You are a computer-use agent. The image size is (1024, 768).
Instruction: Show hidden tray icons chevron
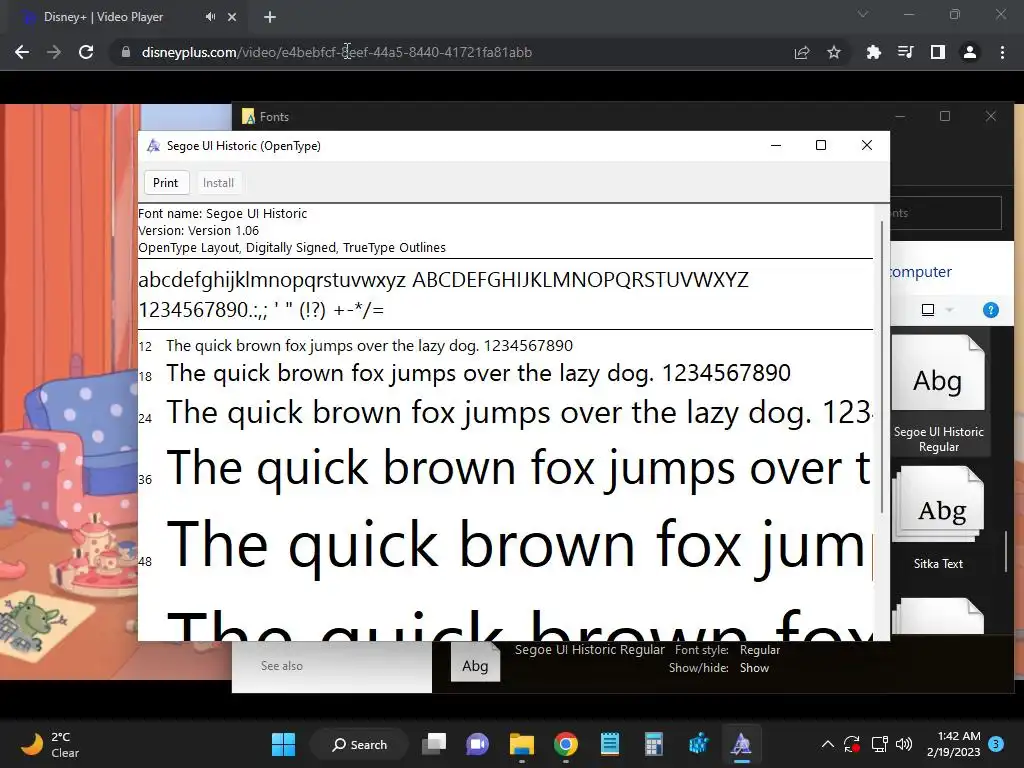[827, 744]
